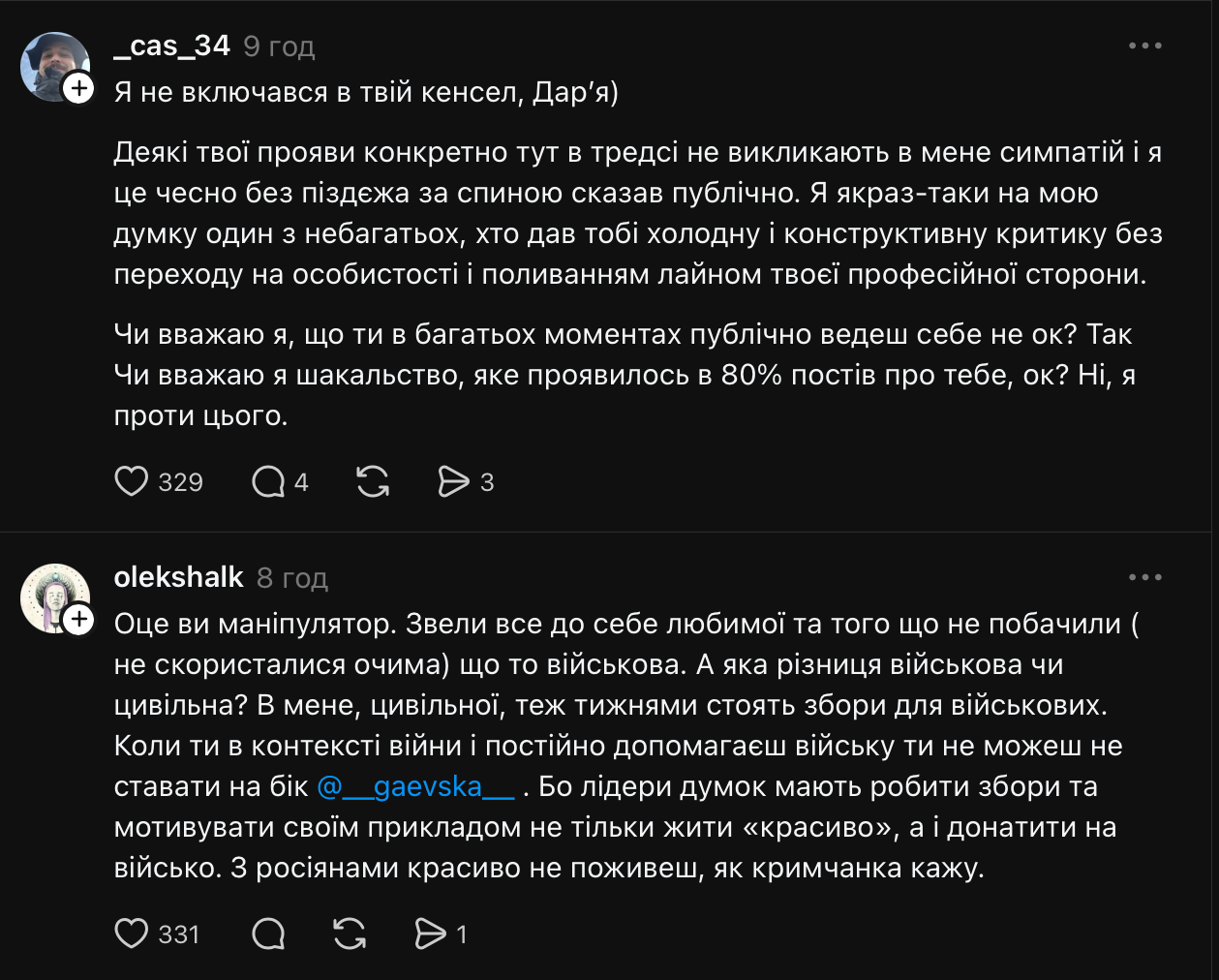Follow _cas_34 using avatar plus badge

pos(78,88)
